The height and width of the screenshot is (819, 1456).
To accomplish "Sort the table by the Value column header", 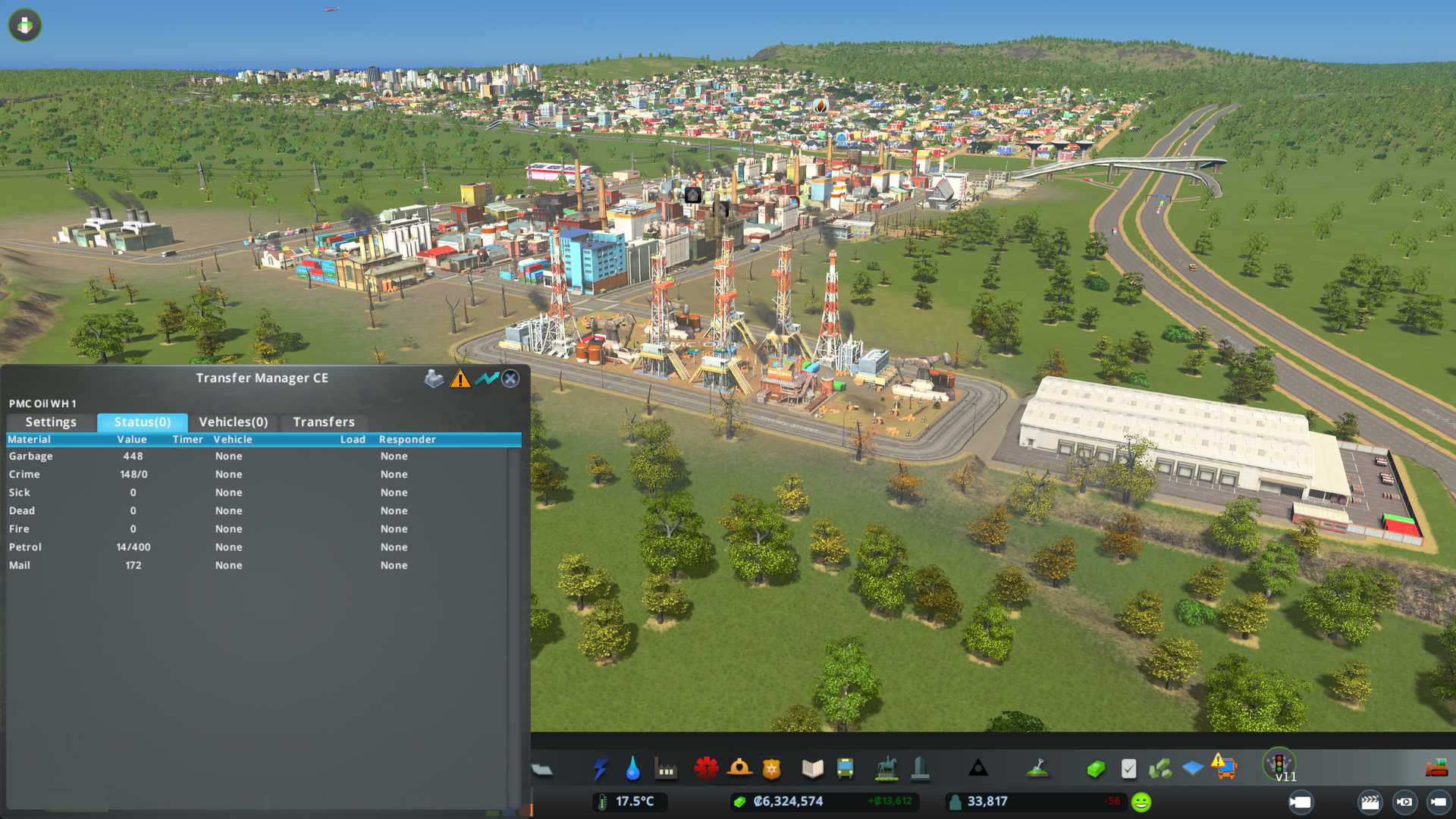I will tap(132, 439).
